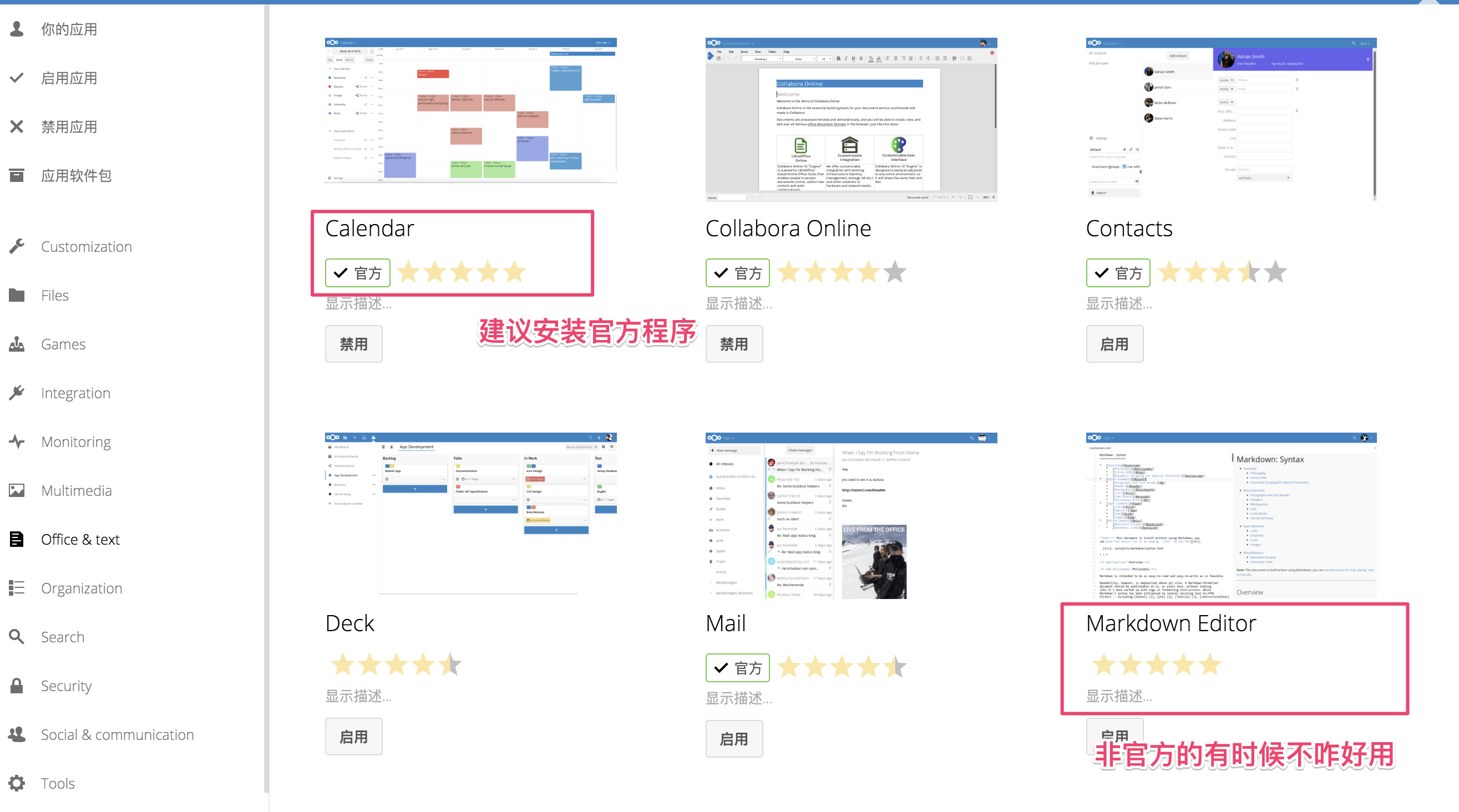
Task: Click the X icon beside 禁用应用
Action: point(17,126)
